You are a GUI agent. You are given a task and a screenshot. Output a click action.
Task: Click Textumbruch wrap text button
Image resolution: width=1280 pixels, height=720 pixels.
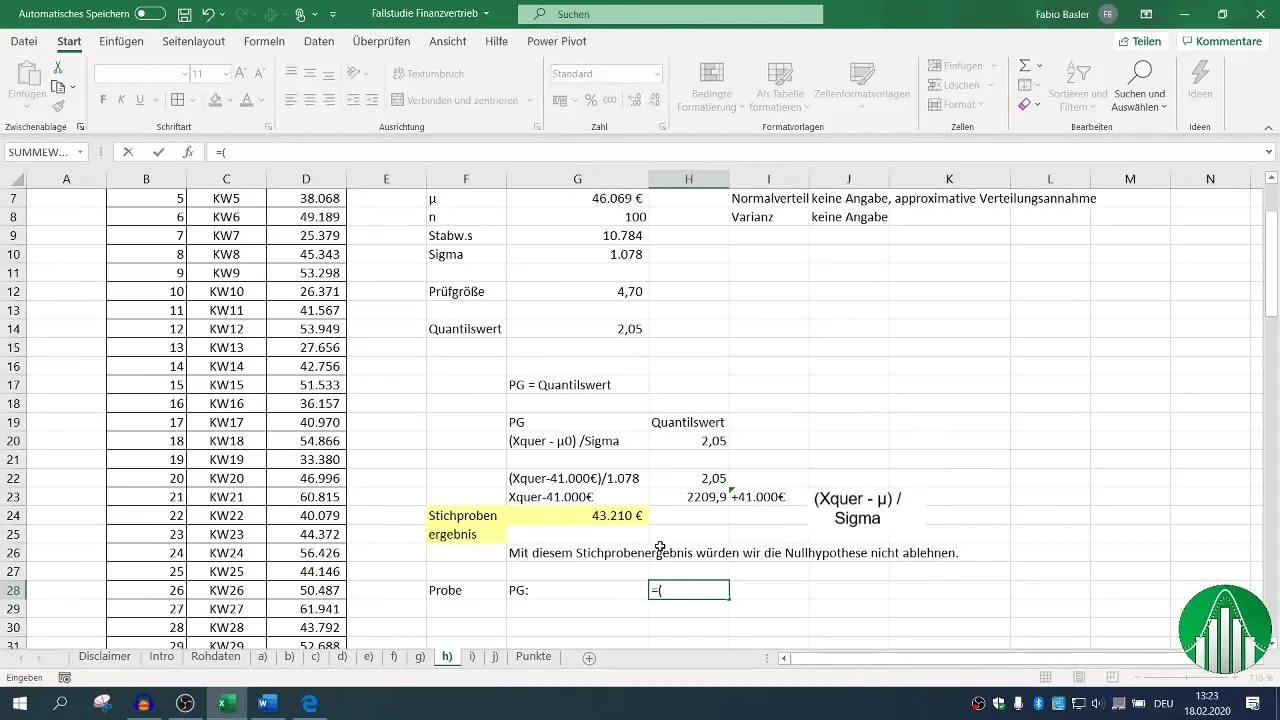(428, 74)
